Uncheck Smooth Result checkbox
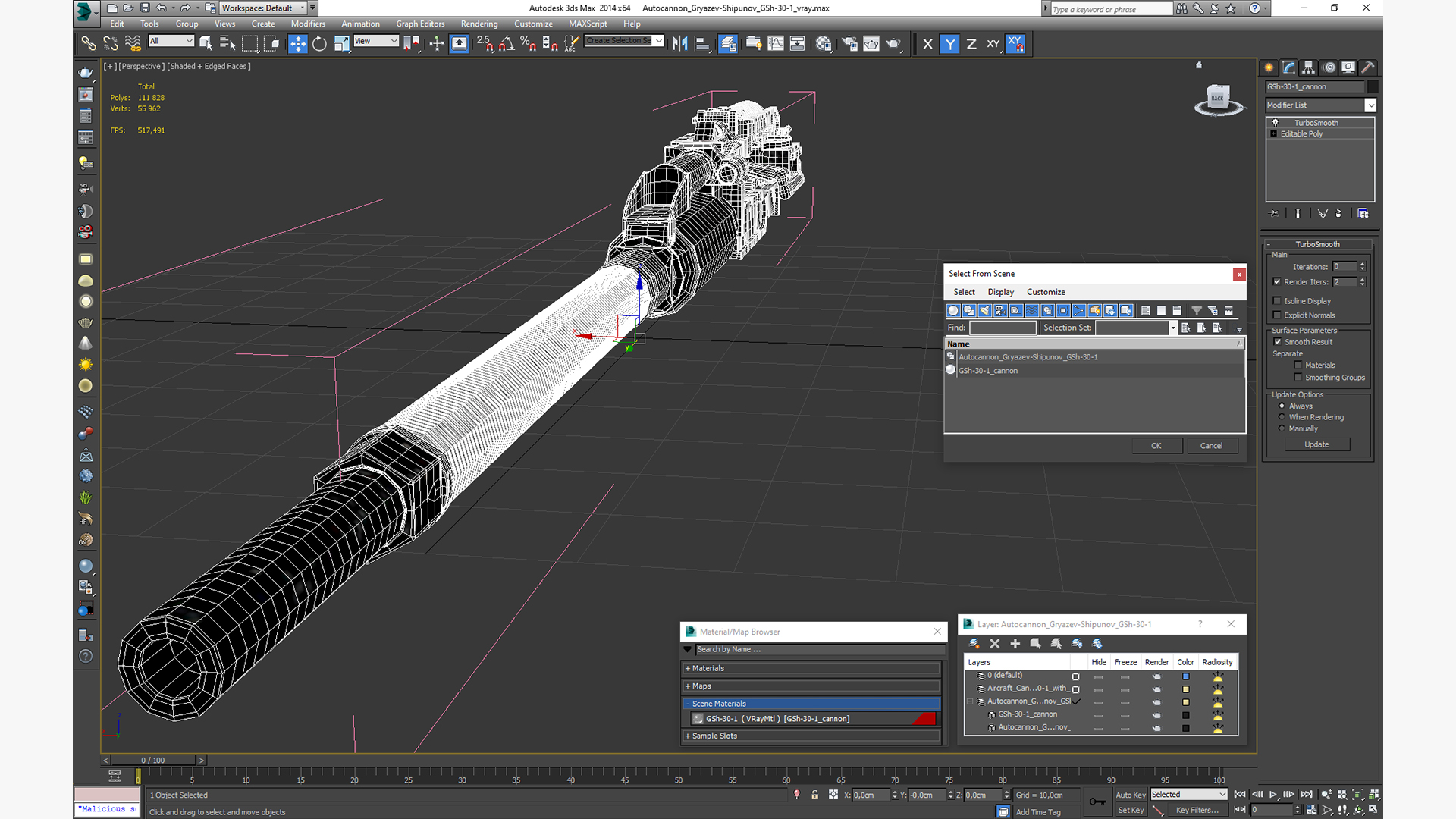Viewport: 1456px width, 819px height. [x=1278, y=342]
